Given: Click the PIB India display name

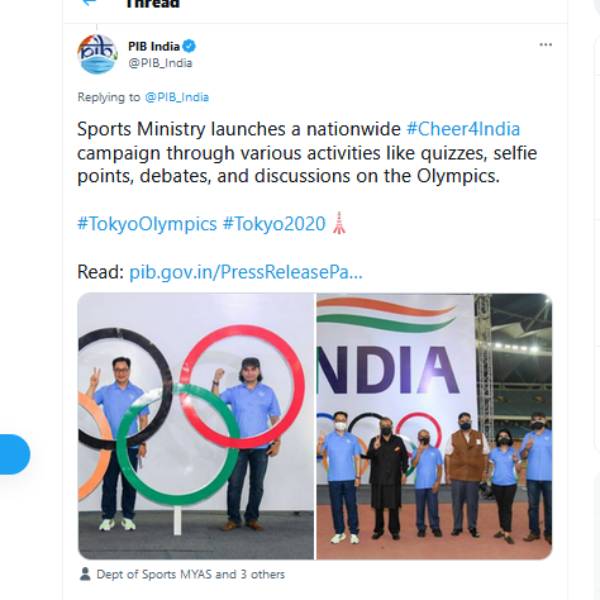Looking at the screenshot, I should point(153,46).
